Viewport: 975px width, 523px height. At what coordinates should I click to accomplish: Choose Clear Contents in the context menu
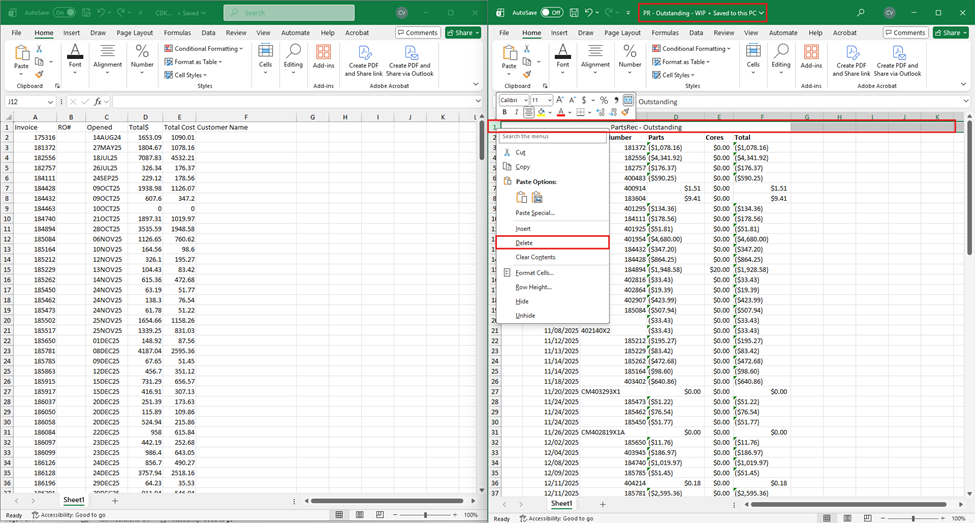(552, 257)
